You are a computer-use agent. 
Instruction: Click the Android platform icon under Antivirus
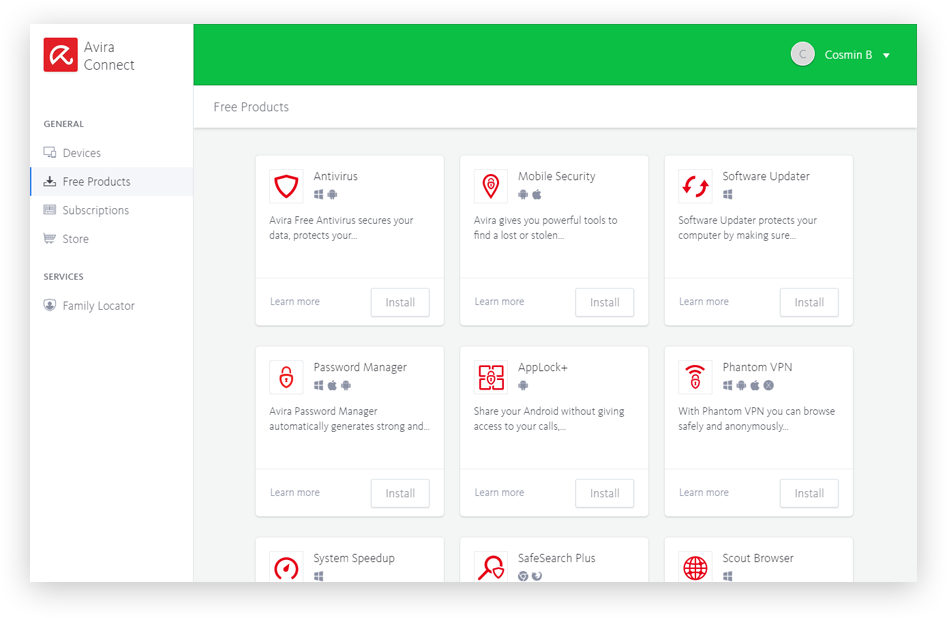pos(332,195)
